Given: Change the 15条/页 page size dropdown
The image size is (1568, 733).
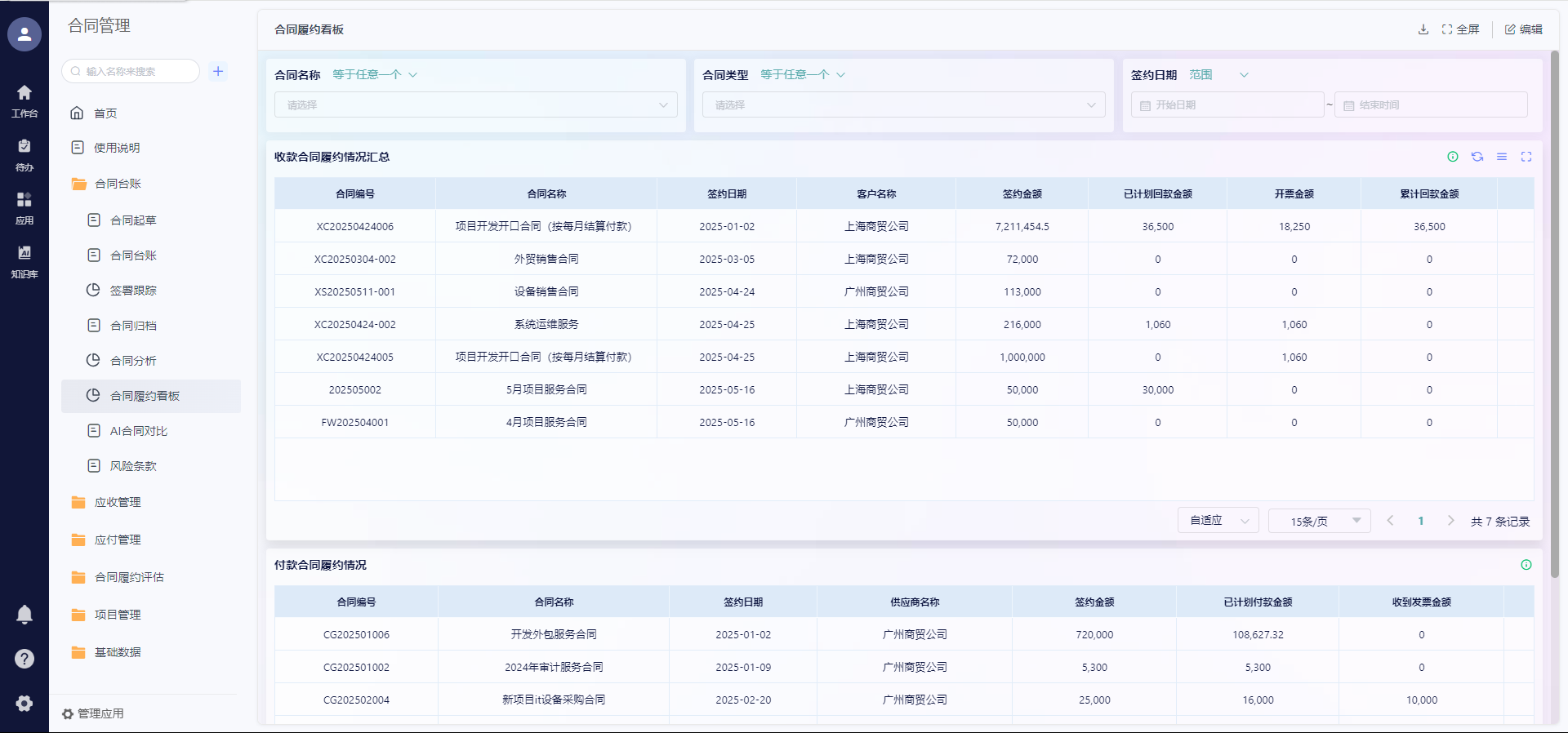Looking at the screenshot, I should tap(1319, 521).
